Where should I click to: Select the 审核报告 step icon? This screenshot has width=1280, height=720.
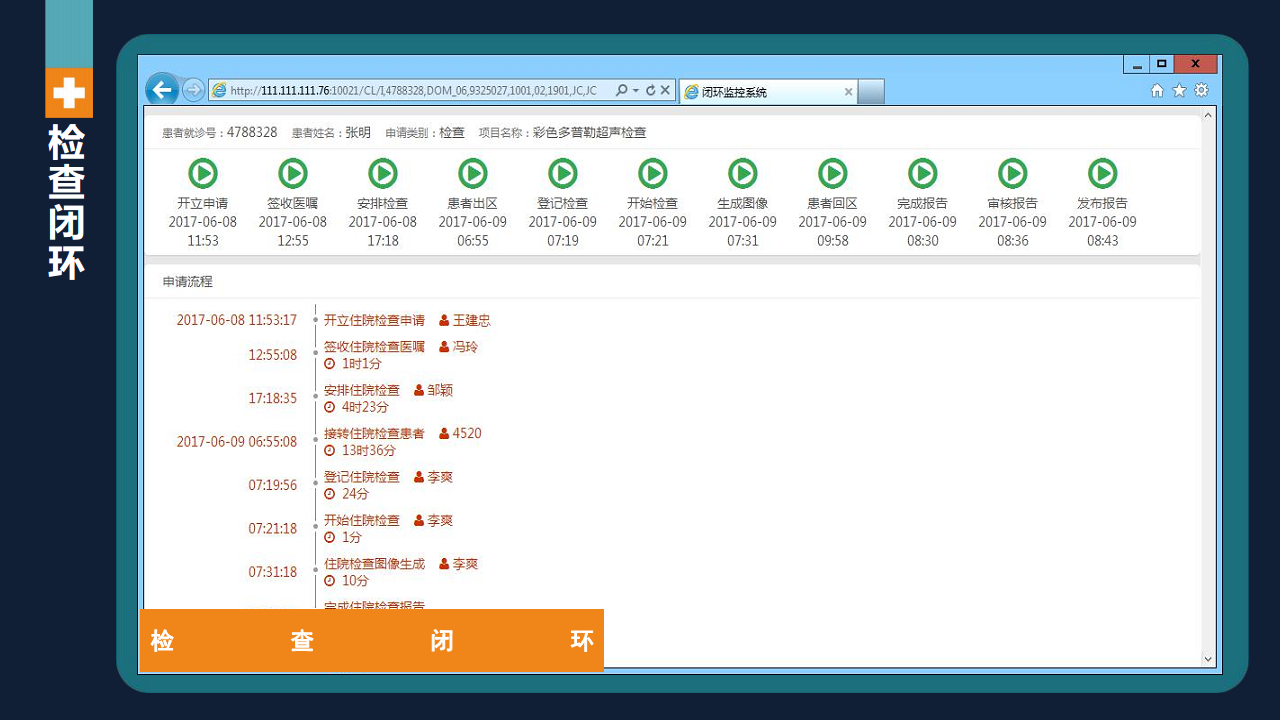point(1013,173)
